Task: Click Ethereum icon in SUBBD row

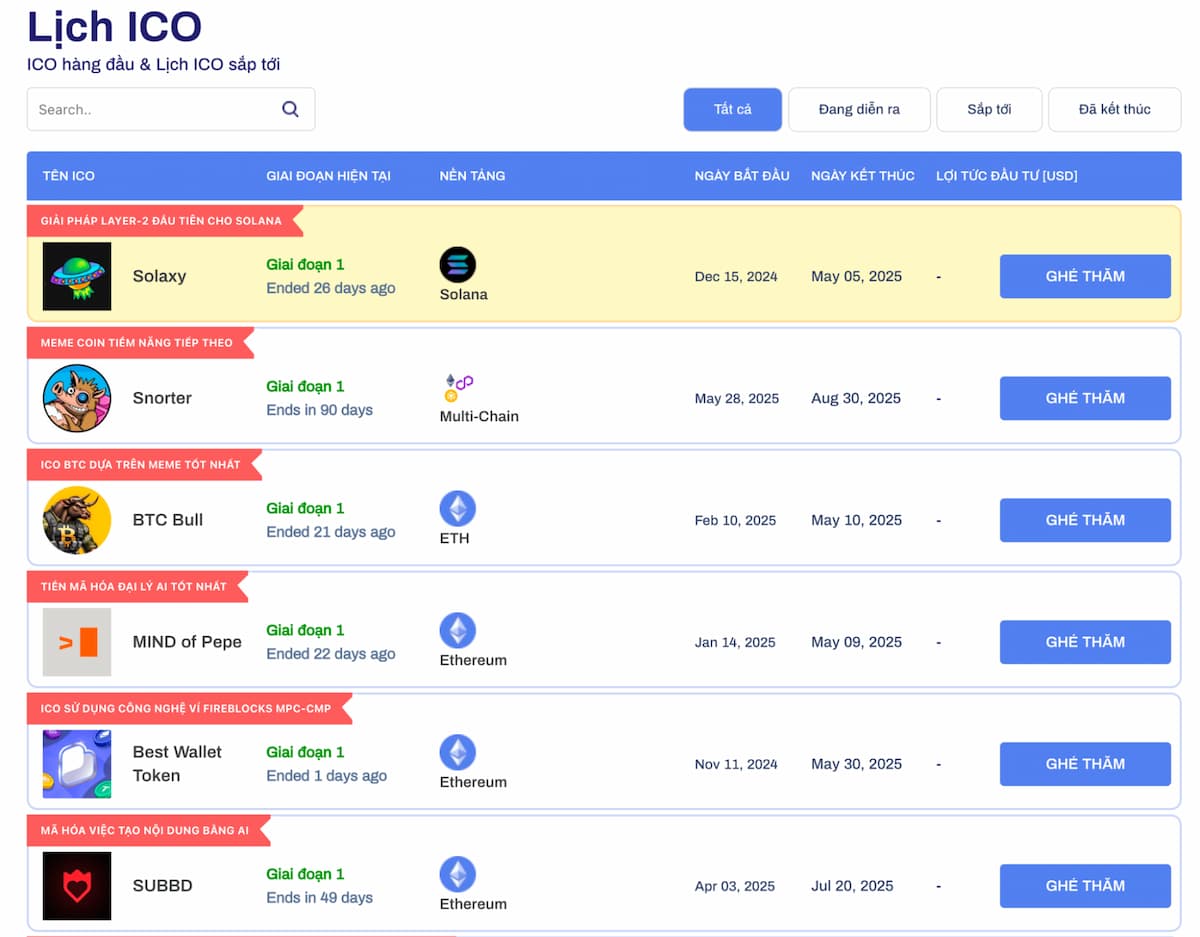Action: pyautogui.click(x=458, y=875)
